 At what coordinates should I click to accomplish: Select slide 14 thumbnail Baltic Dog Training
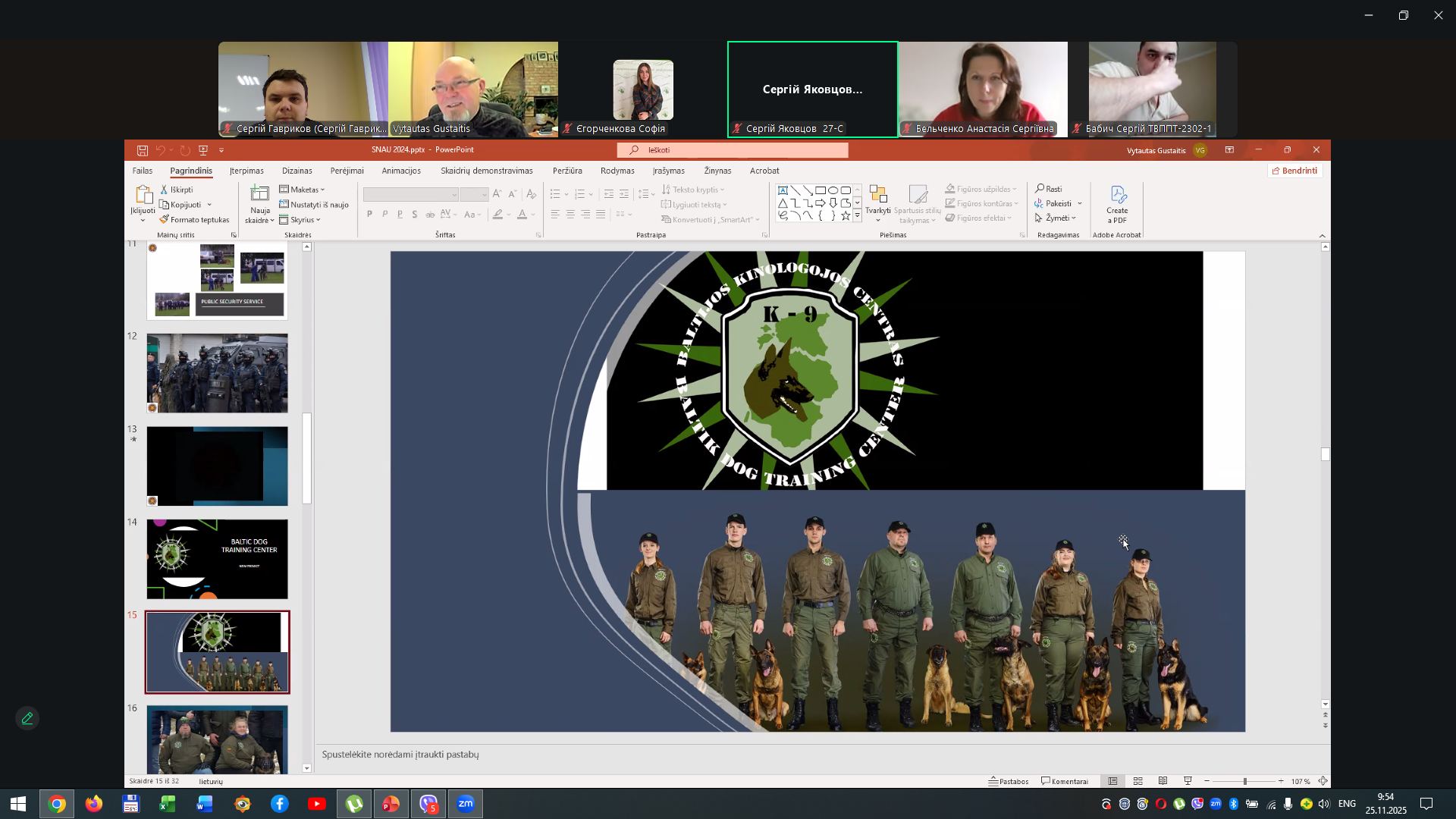point(217,559)
